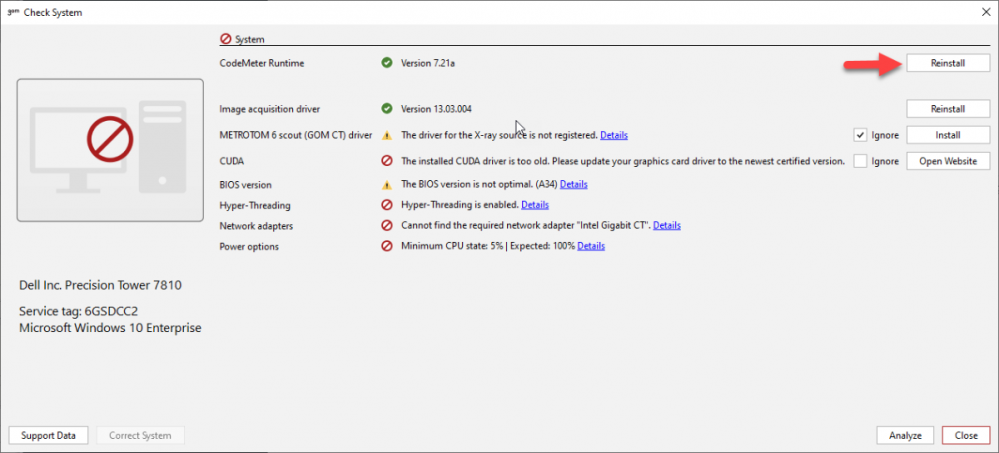999x453 pixels.
Task: Uncheck Ignore for the METROTOM driver
Action: (x=860, y=135)
